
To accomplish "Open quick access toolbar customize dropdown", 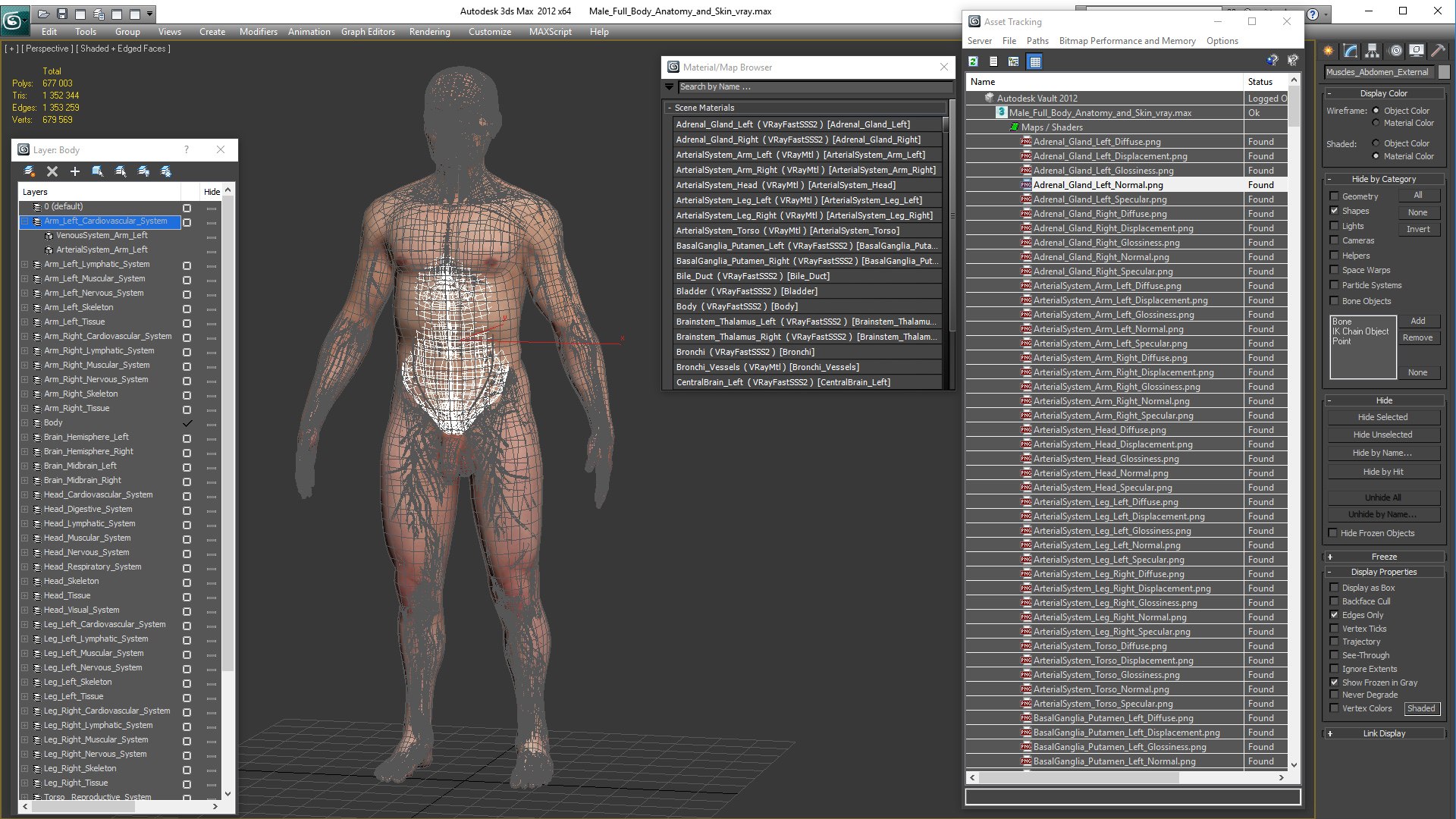I will click(150, 14).
